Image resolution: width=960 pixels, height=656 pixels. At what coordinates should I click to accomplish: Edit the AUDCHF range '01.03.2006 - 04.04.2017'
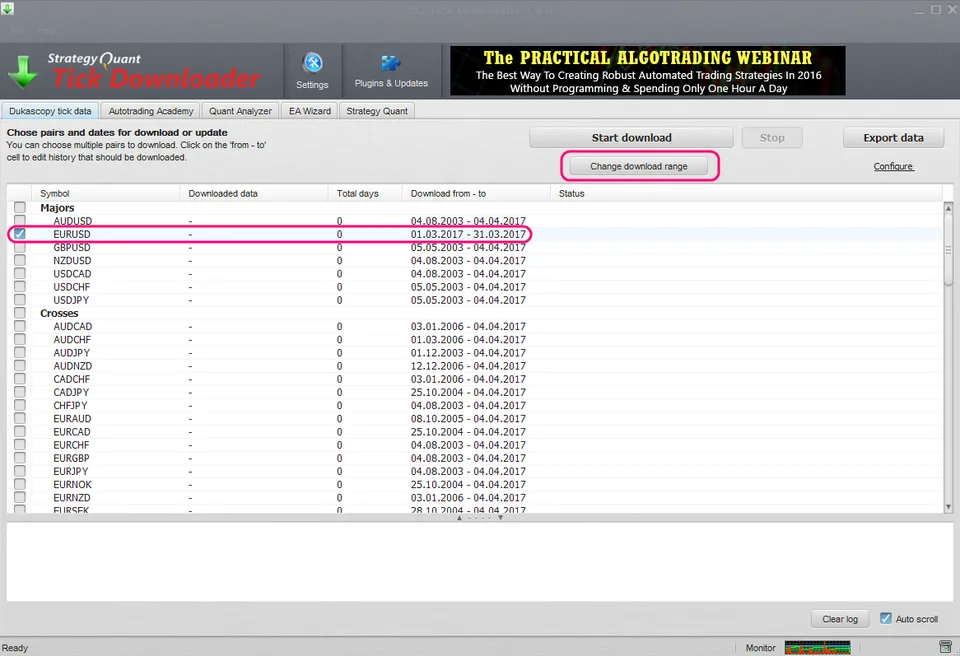[468, 339]
